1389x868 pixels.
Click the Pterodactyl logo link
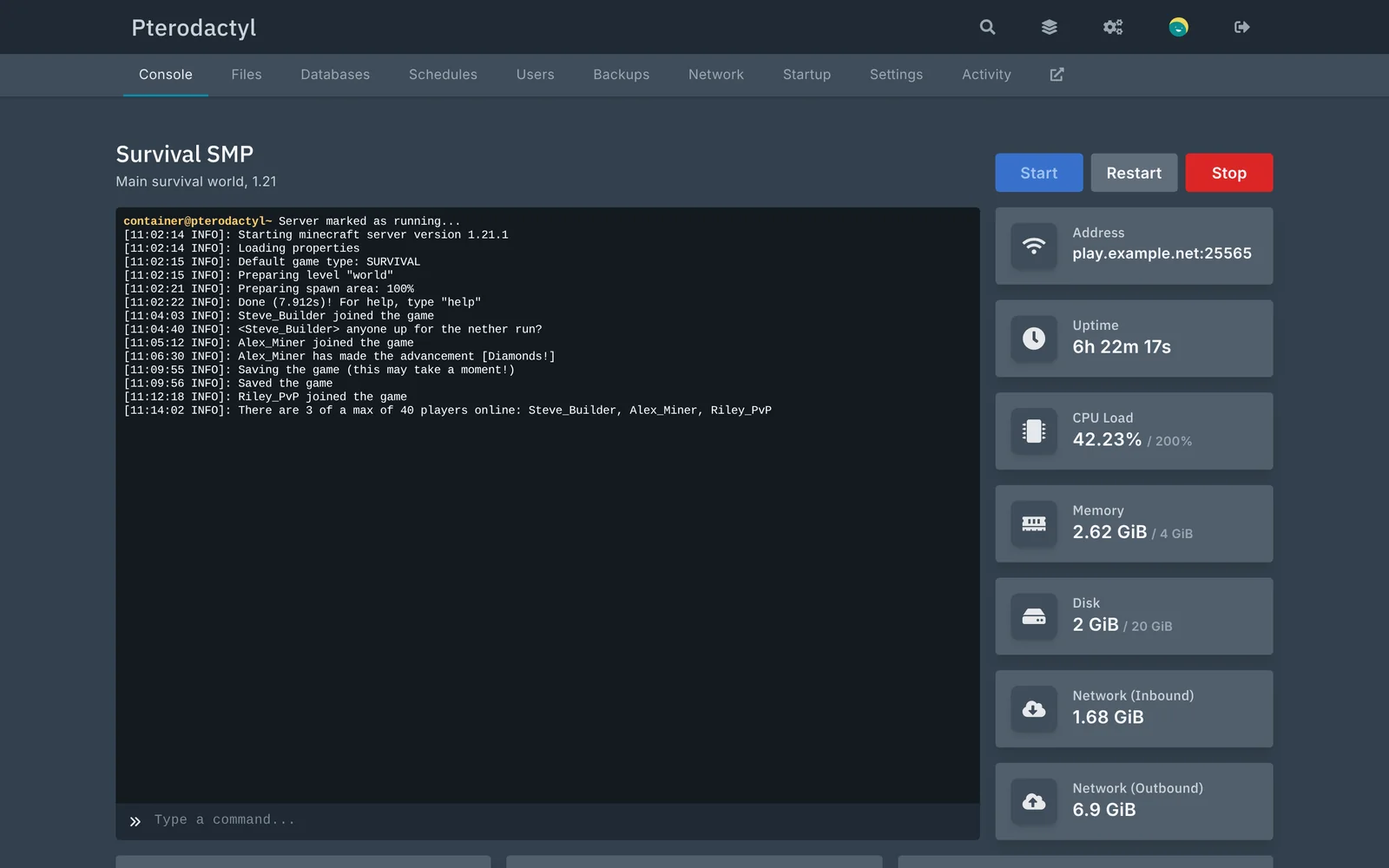[x=194, y=28]
